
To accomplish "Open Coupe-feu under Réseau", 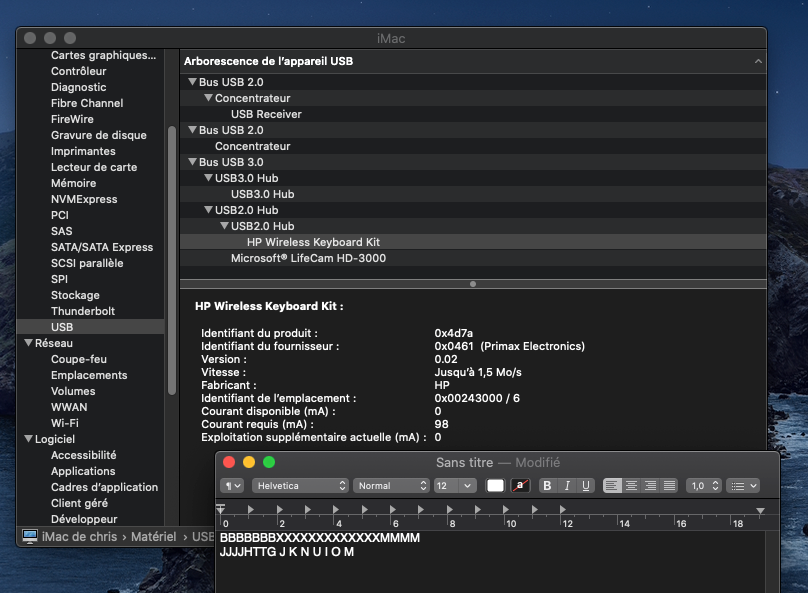I will pyautogui.click(x=79, y=359).
